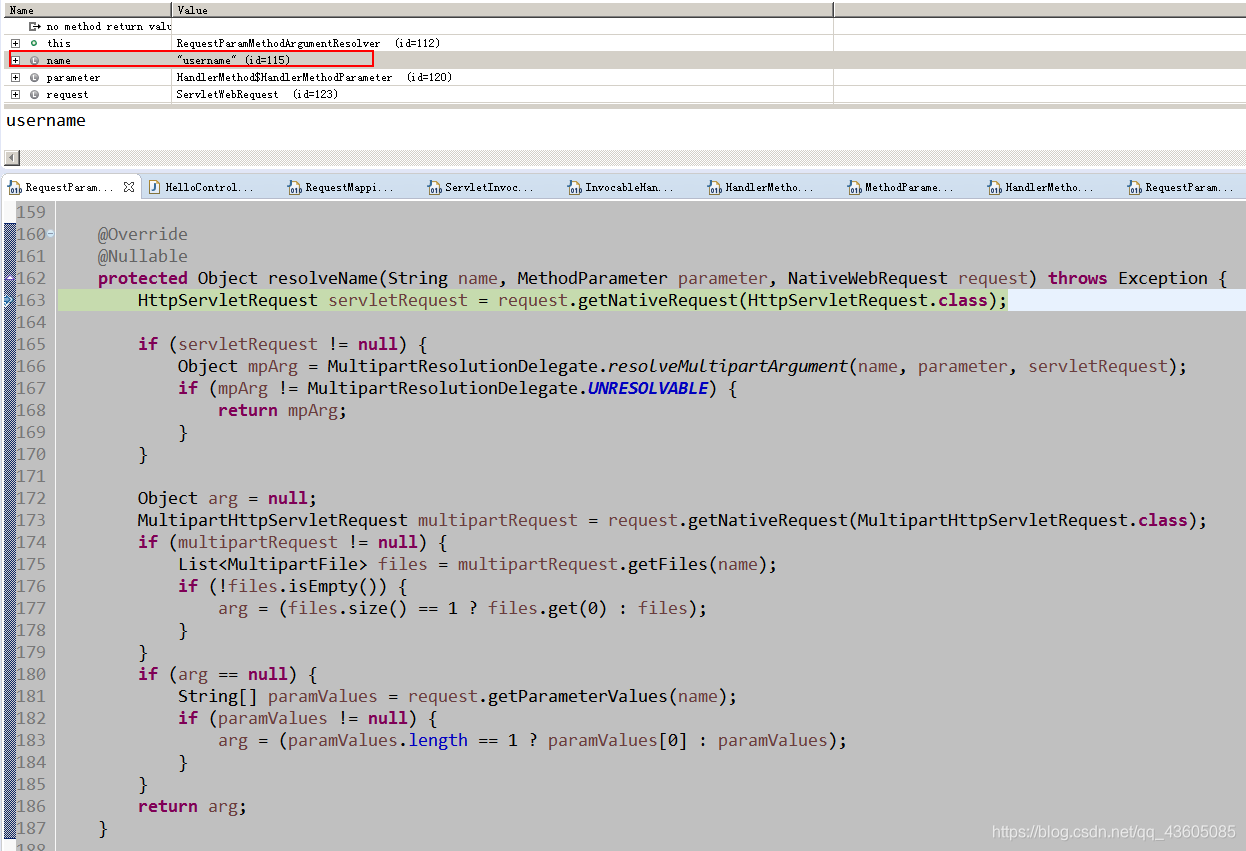Close the active RequestParam editor tab
Screen dimensions: 1246x851
129,187
